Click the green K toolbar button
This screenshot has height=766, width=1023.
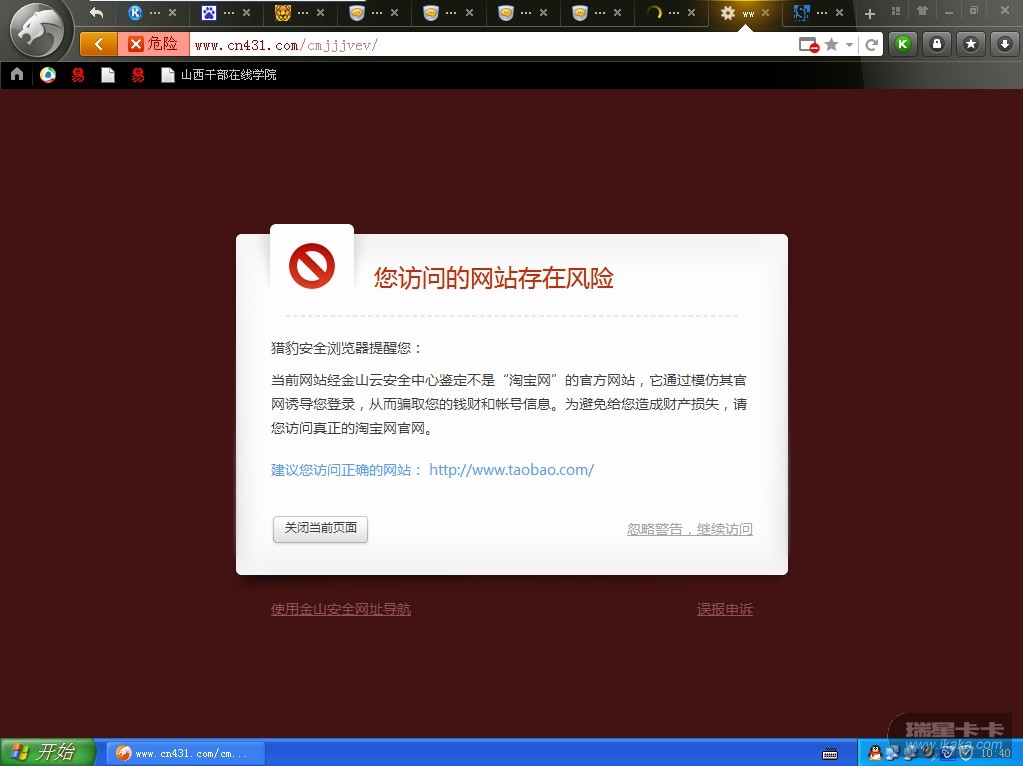pyautogui.click(x=903, y=44)
